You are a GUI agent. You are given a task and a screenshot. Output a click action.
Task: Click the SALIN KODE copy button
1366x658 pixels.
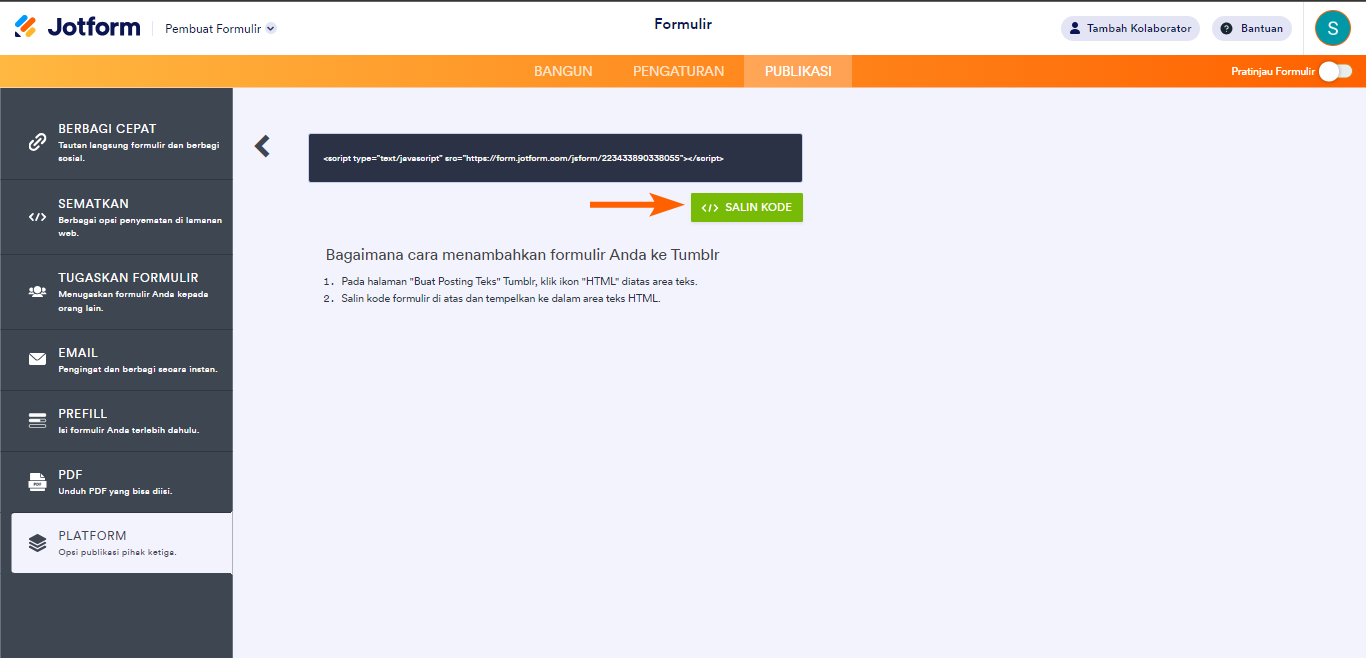746,207
